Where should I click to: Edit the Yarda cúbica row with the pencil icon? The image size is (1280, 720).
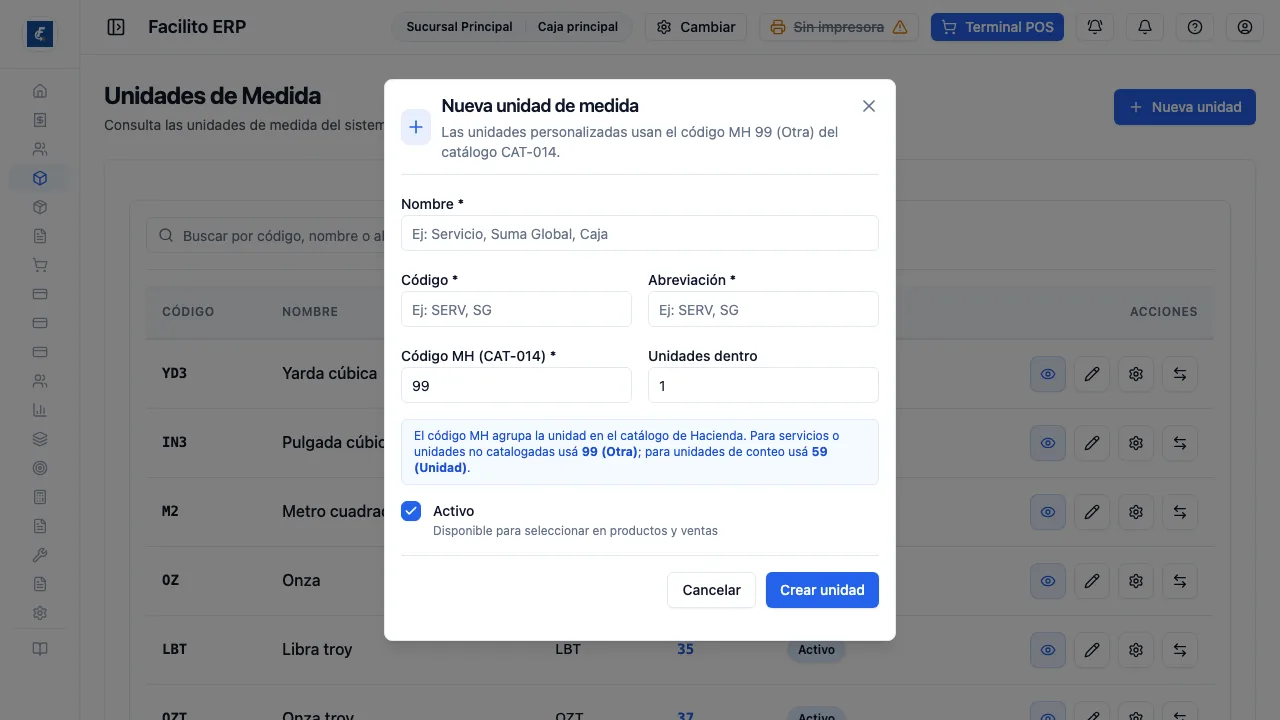[x=1092, y=374]
